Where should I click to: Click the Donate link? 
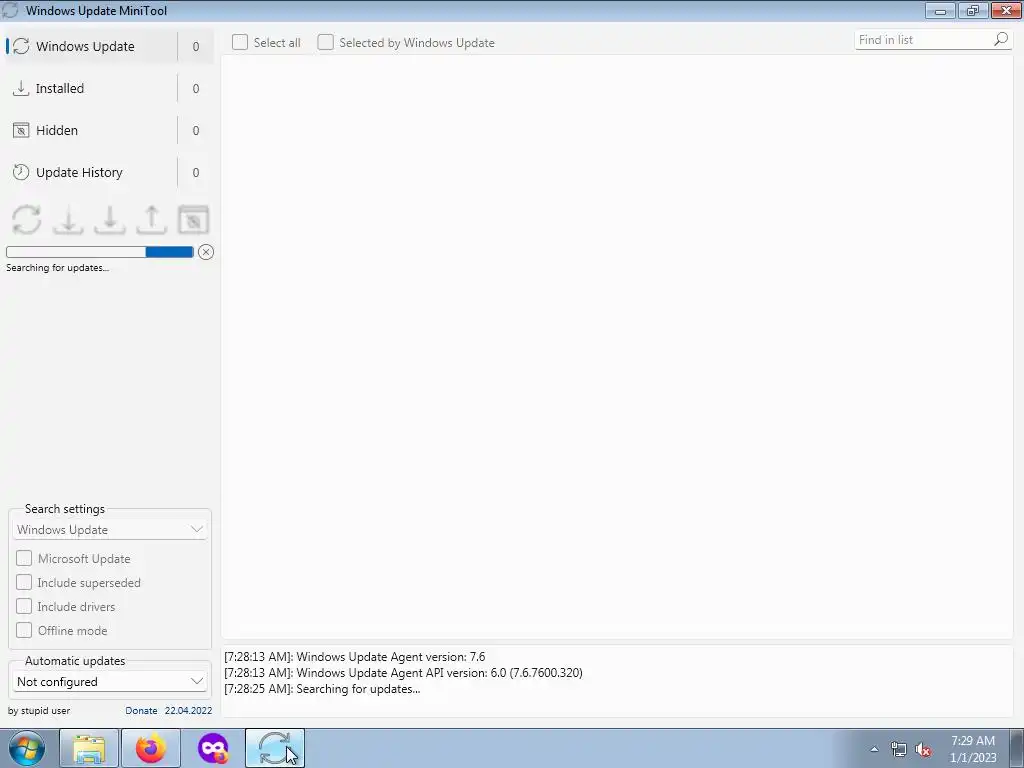[x=141, y=711]
